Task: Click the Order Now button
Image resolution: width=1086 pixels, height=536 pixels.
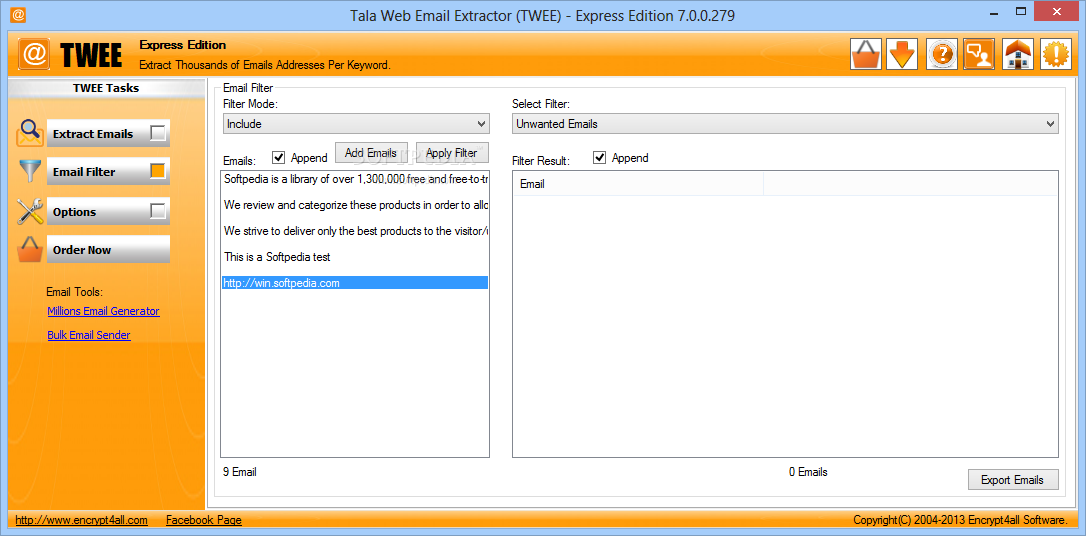Action: click(x=108, y=249)
